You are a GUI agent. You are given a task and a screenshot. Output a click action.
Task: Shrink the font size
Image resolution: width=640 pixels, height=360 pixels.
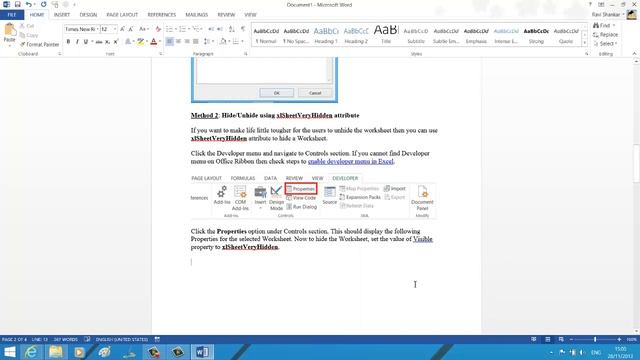pos(131,29)
